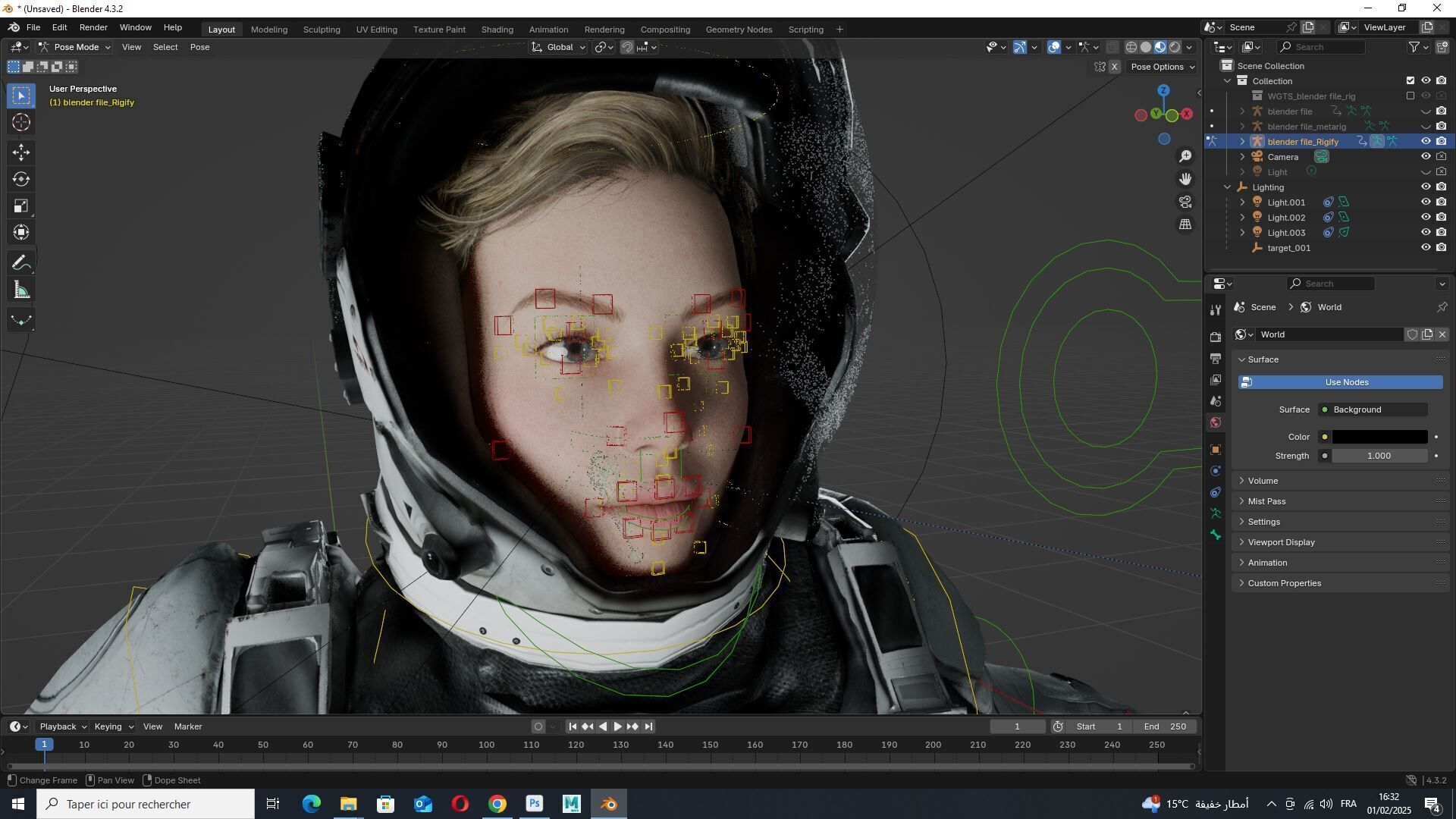Open the Pose menu in viewport header
1456x819 pixels.
click(x=200, y=47)
